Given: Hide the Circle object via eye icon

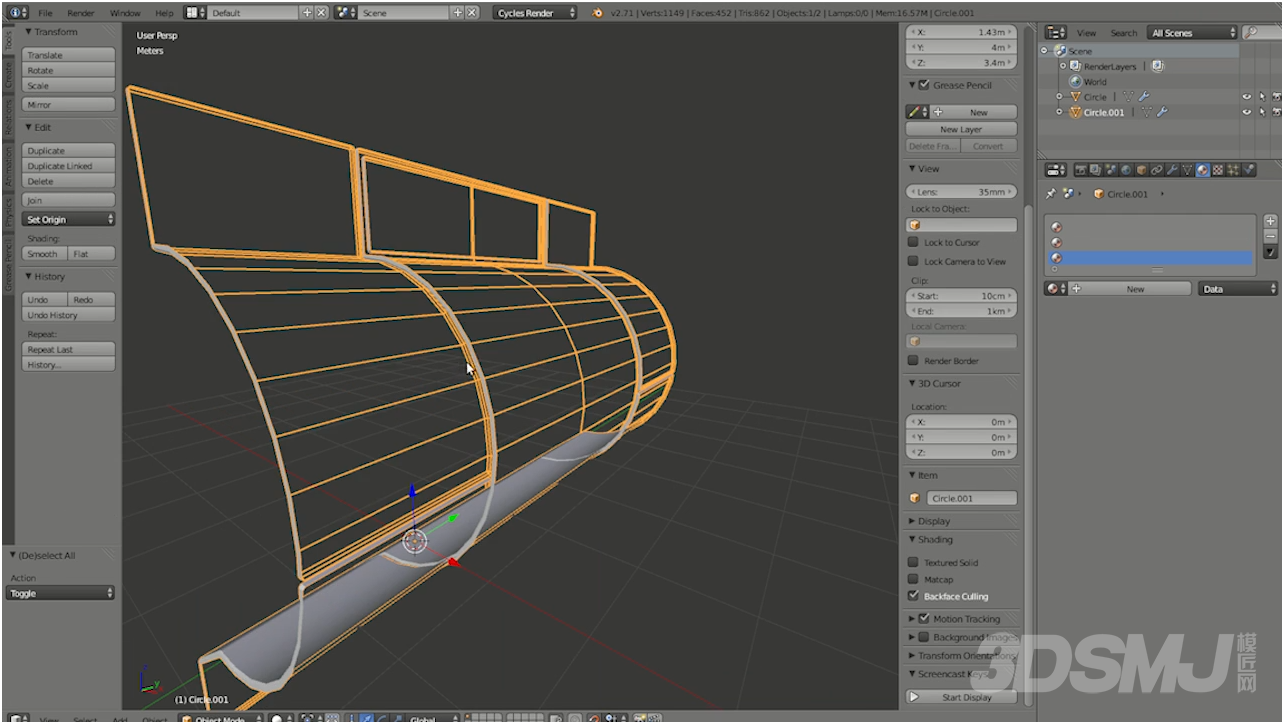Looking at the screenshot, I should [1247, 96].
